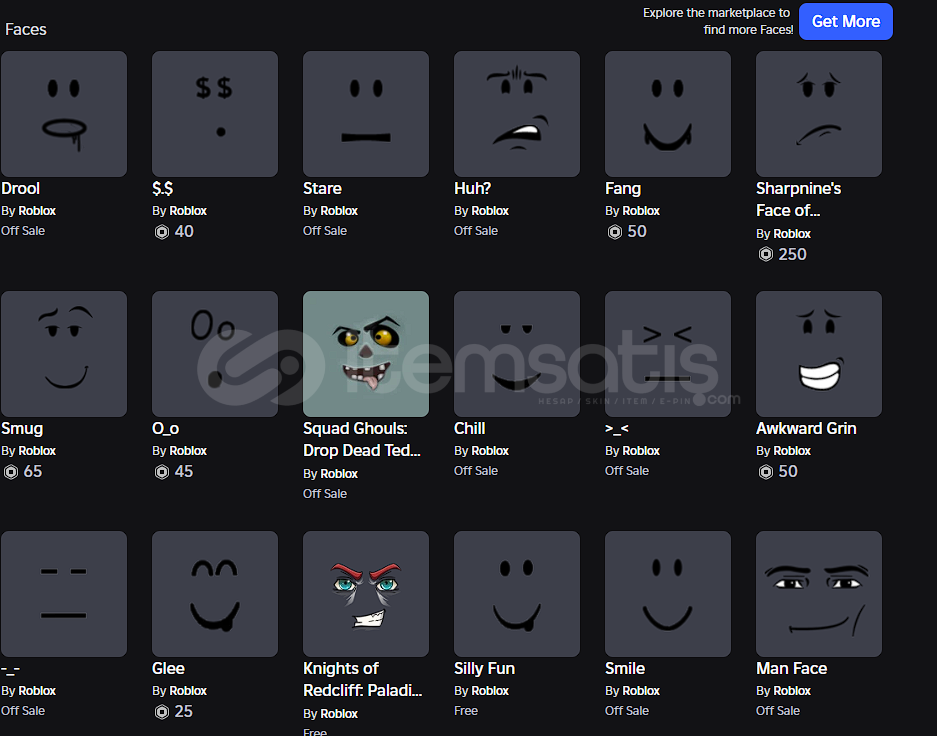Open the Fang face thumbnail
The image size is (937, 736).
point(668,114)
